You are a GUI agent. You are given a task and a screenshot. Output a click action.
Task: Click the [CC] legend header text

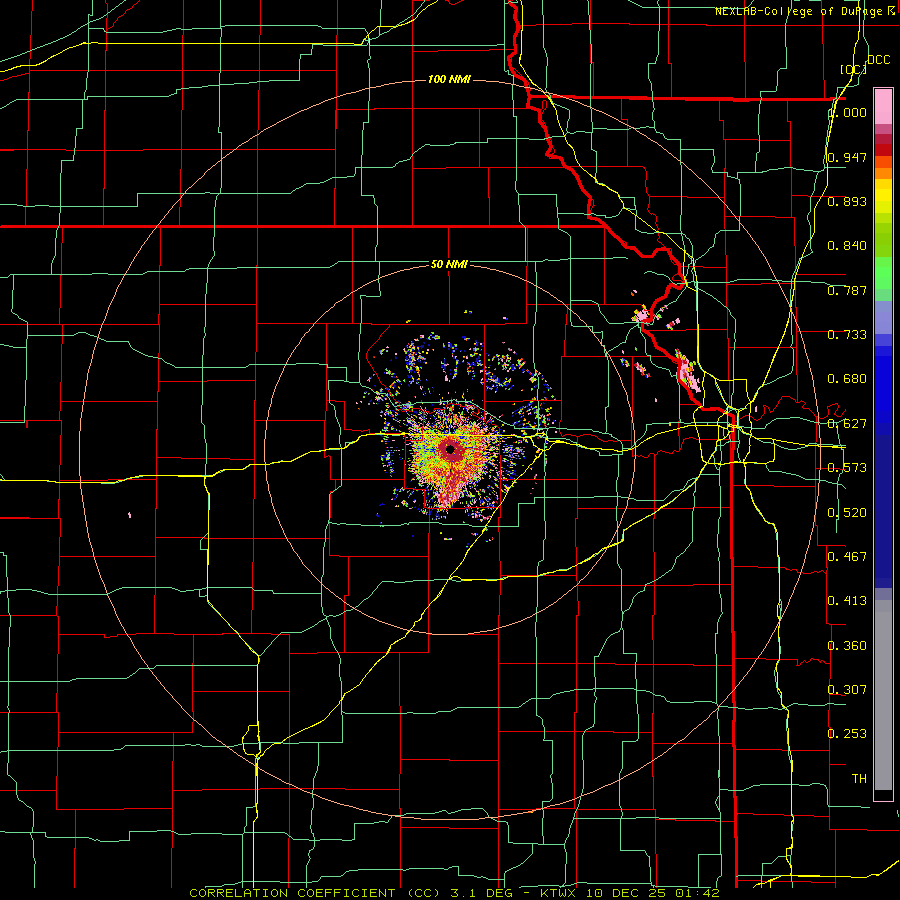click(x=853, y=69)
